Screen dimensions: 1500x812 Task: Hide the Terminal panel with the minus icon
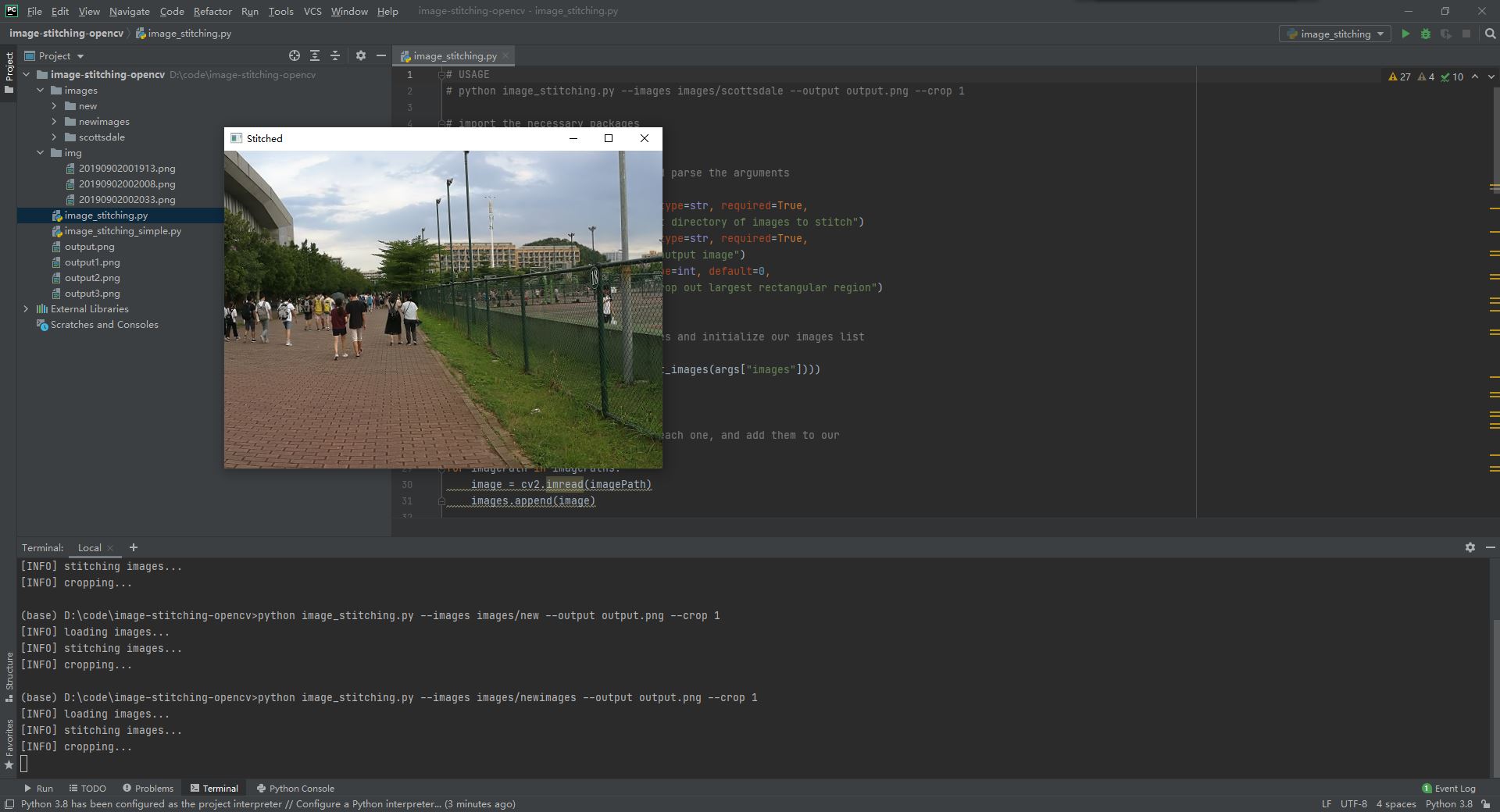click(x=1490, y=547)
